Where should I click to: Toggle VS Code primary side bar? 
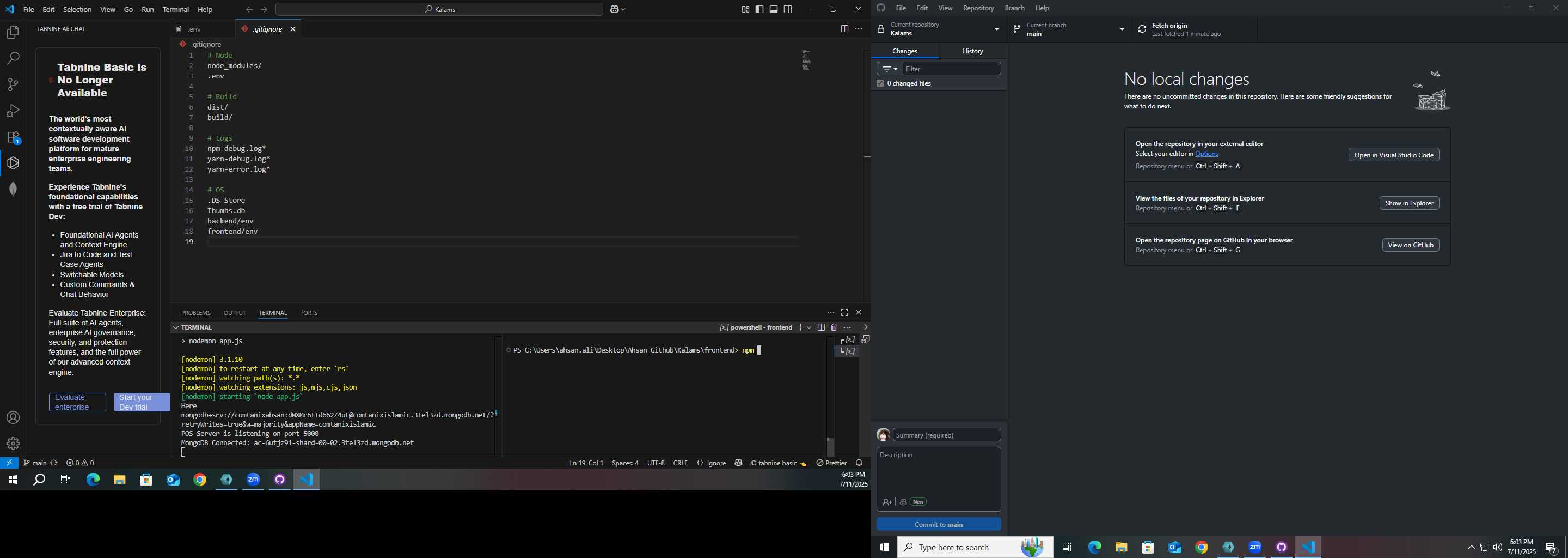click(x=759, y=10)
